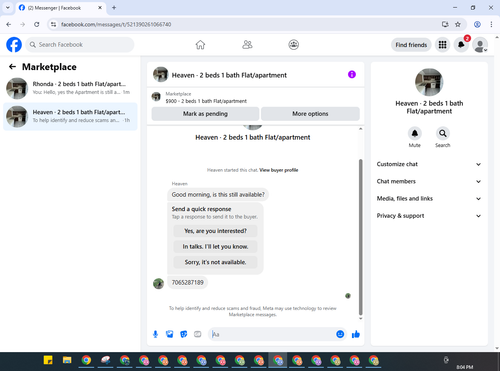This screenshot has width=500, height=371.
Task: Open conversation information purple icon
Action: (x=352, y=74)
